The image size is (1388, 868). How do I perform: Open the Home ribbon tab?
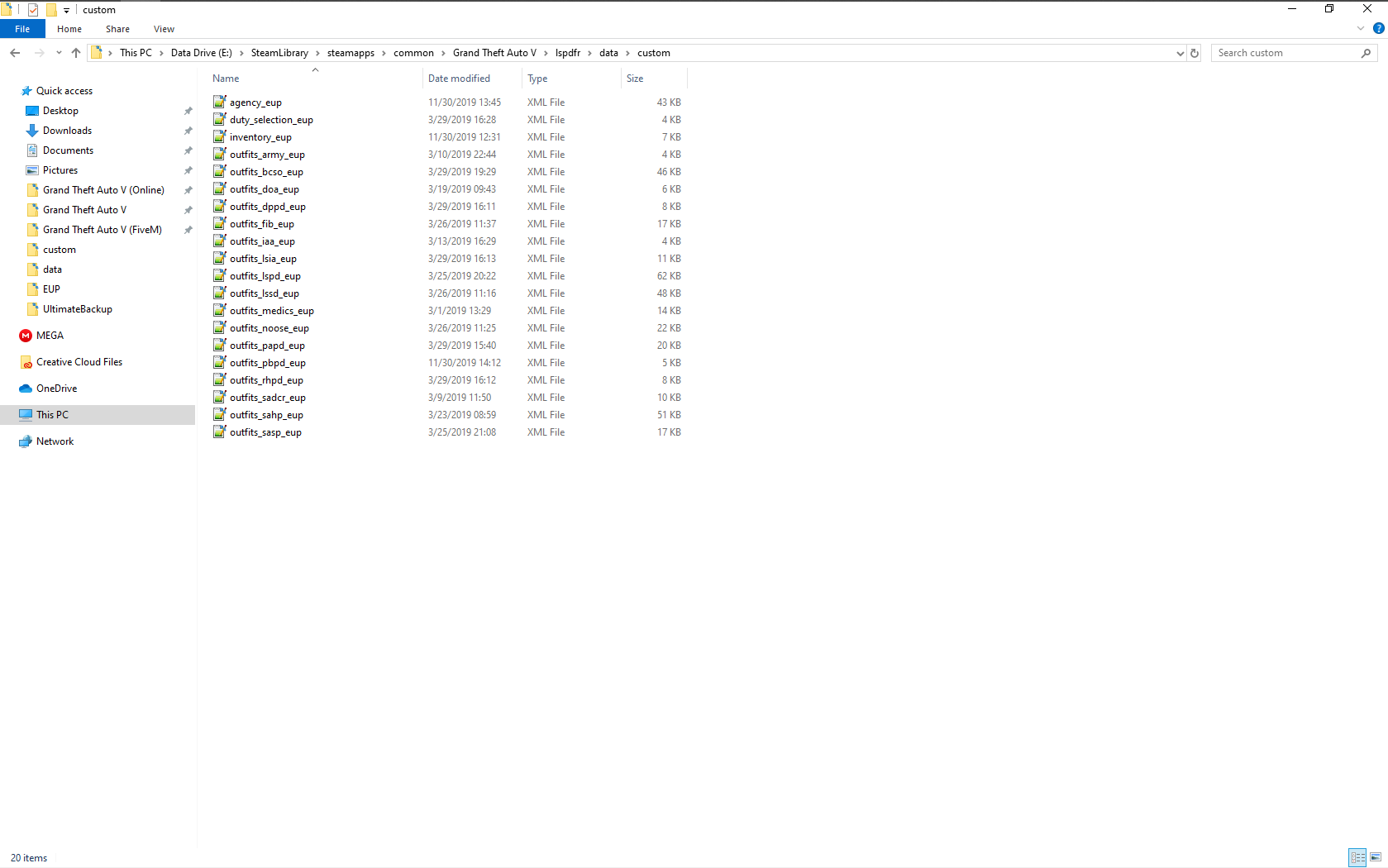tap(69, 29)
